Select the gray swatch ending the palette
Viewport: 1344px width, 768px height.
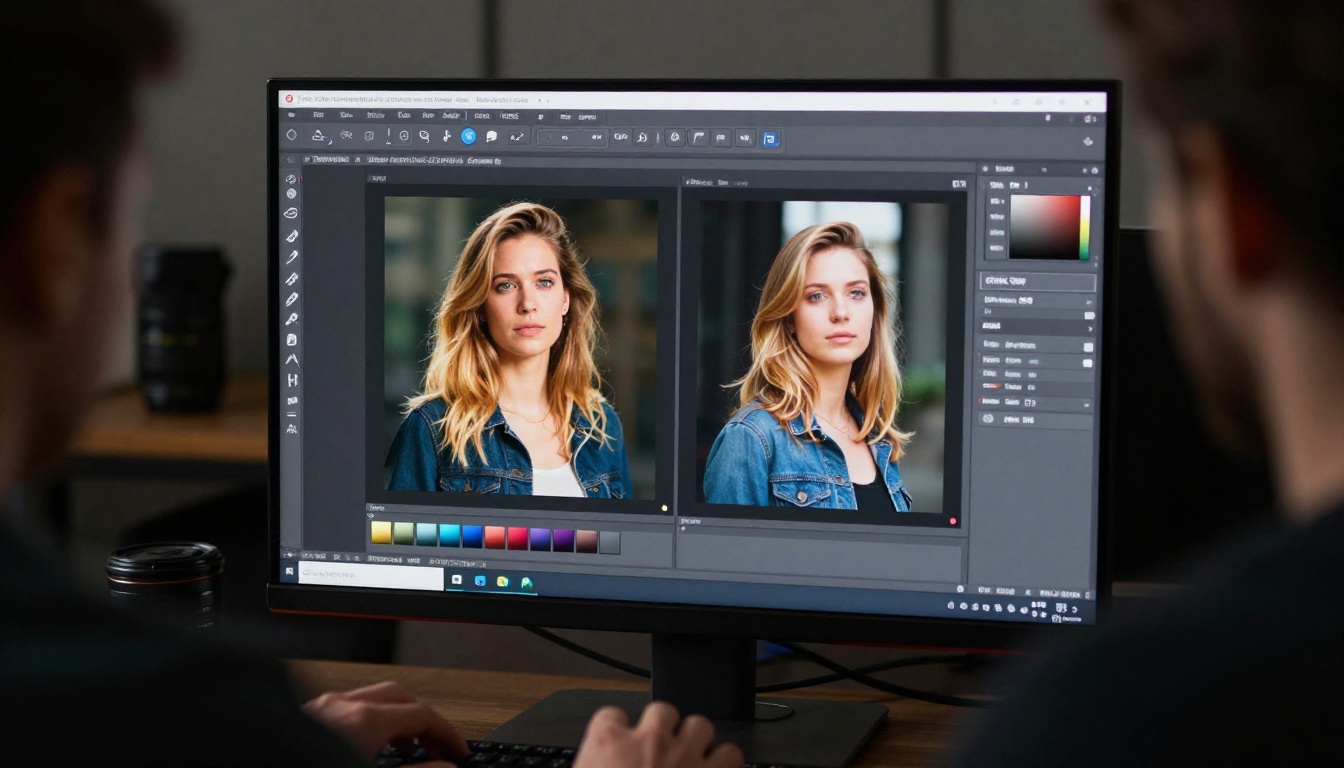(x=609, y=542)
